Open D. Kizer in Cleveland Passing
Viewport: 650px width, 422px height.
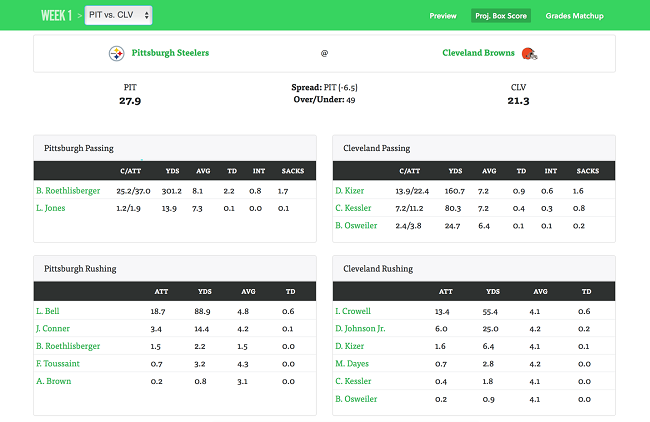[x=349, y=191]
